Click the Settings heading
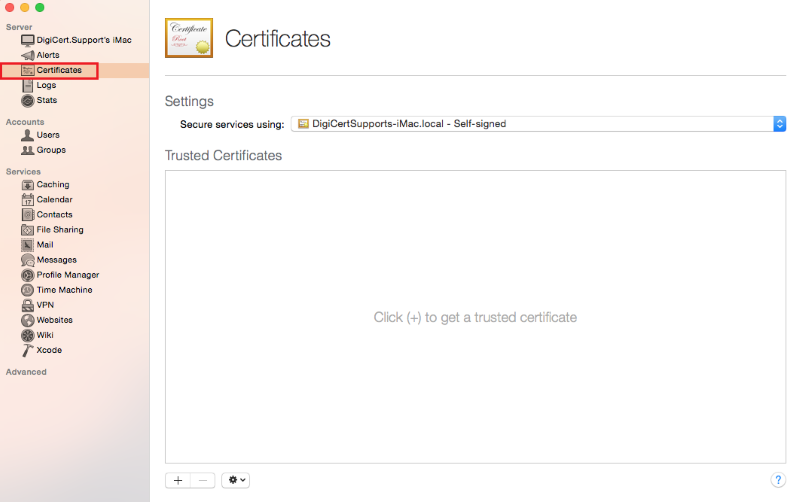The width and height of the screenshot is (800, 502). 189,101
